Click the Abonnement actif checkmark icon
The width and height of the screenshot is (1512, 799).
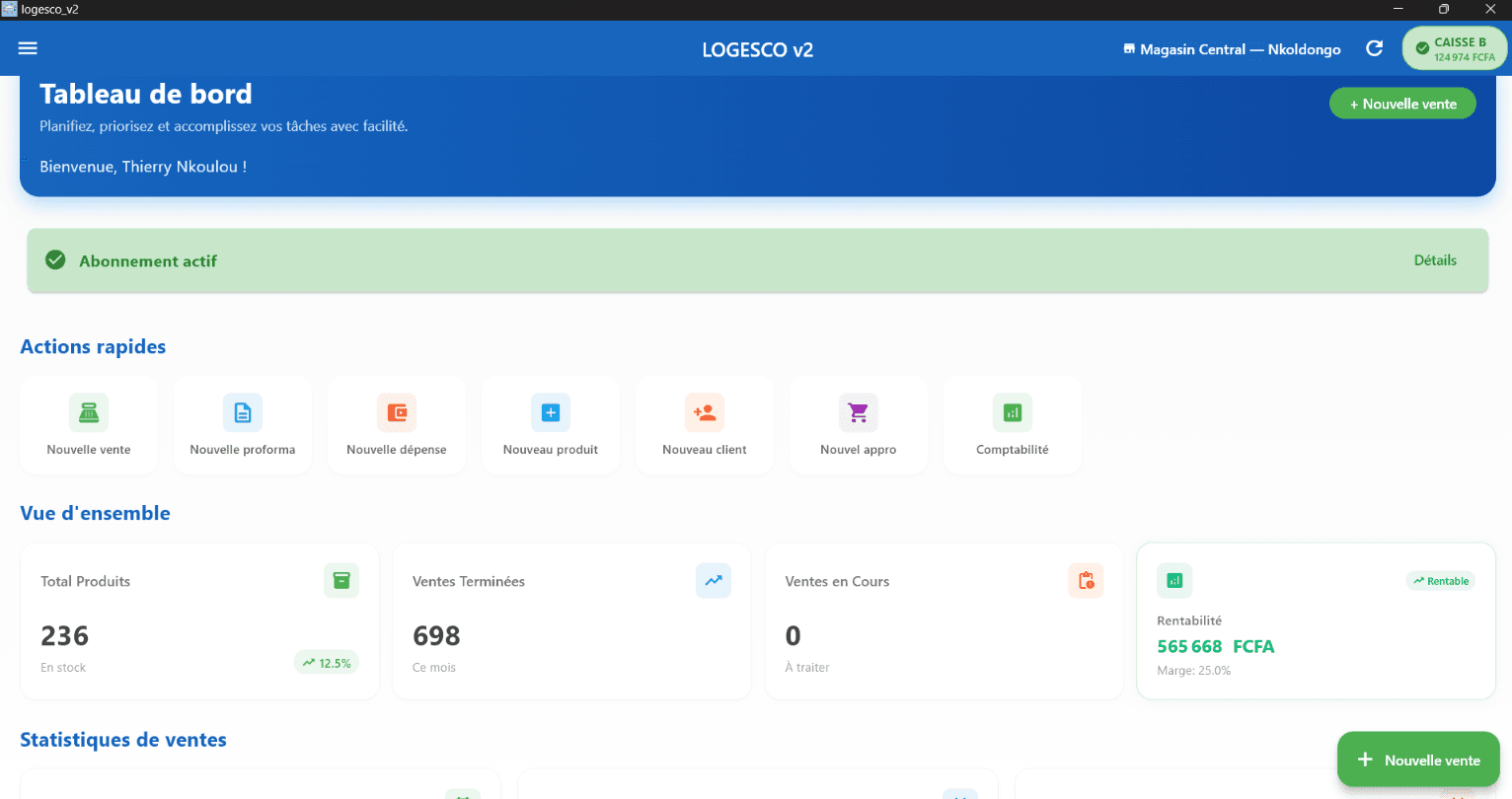point(55,259)
